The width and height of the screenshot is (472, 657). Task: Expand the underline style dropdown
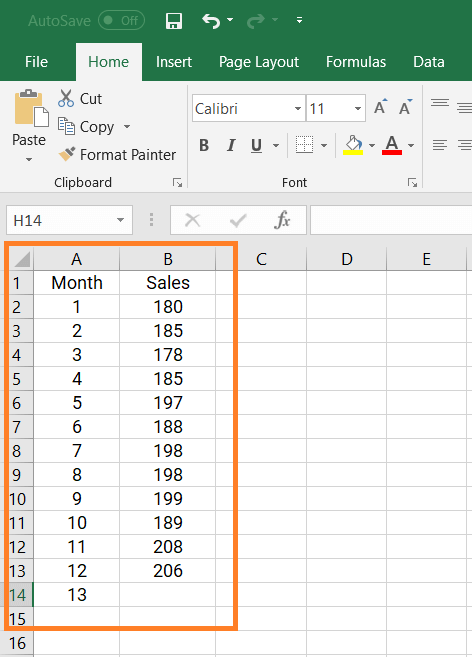(276, 145)
